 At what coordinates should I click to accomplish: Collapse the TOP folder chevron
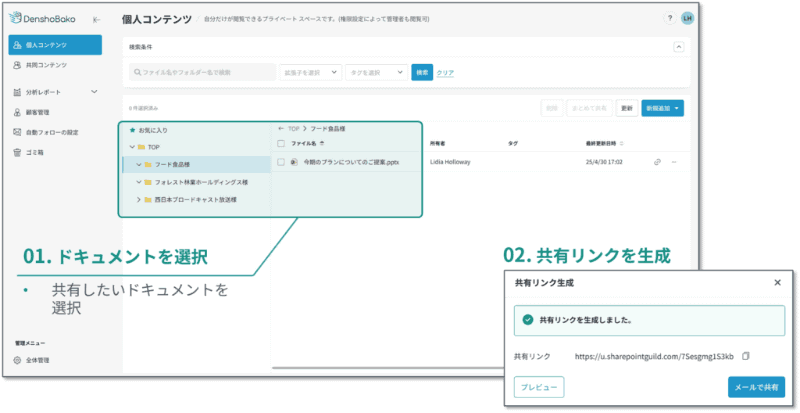click(133, 147)
